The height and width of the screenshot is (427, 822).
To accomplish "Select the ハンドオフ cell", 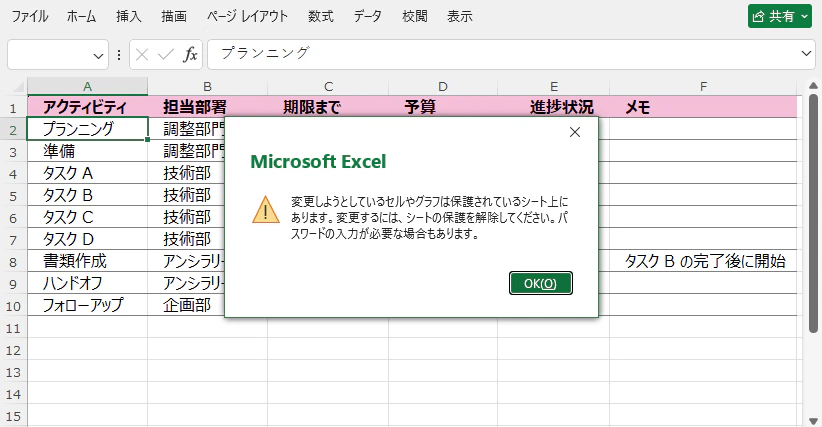I will tap(88, 283).
